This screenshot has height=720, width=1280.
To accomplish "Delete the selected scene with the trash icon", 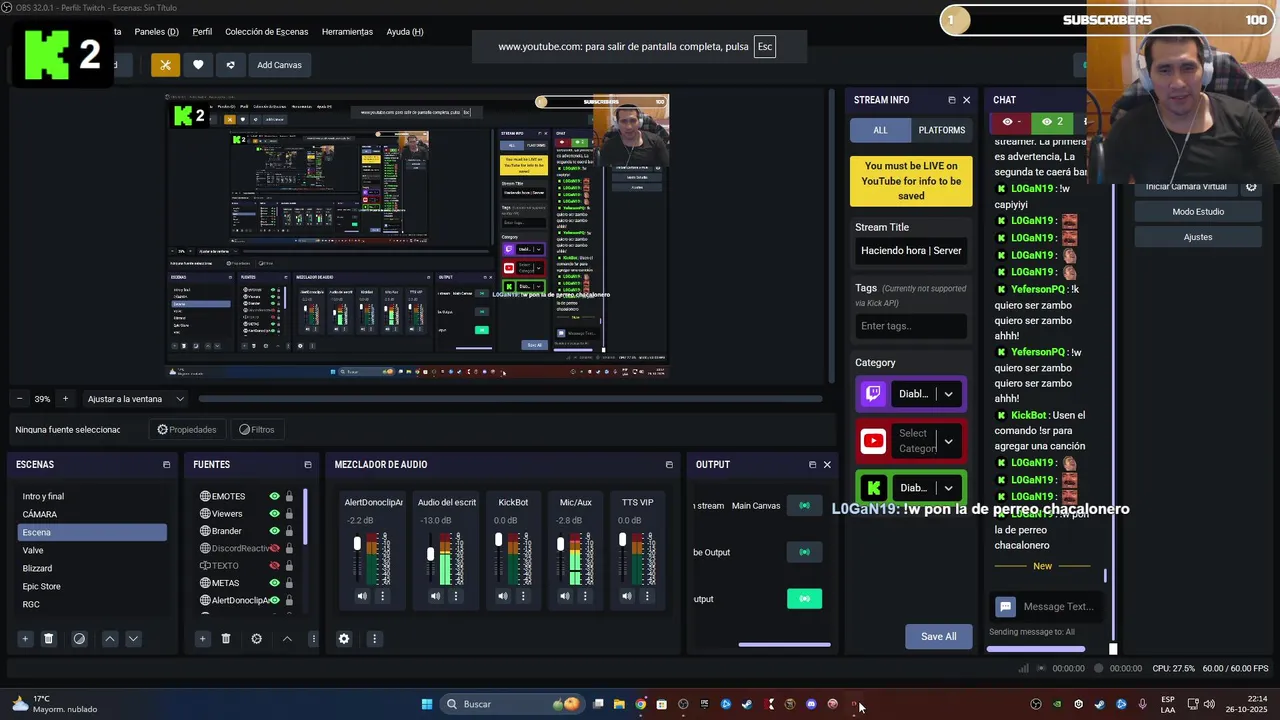I will click(48, 639).
